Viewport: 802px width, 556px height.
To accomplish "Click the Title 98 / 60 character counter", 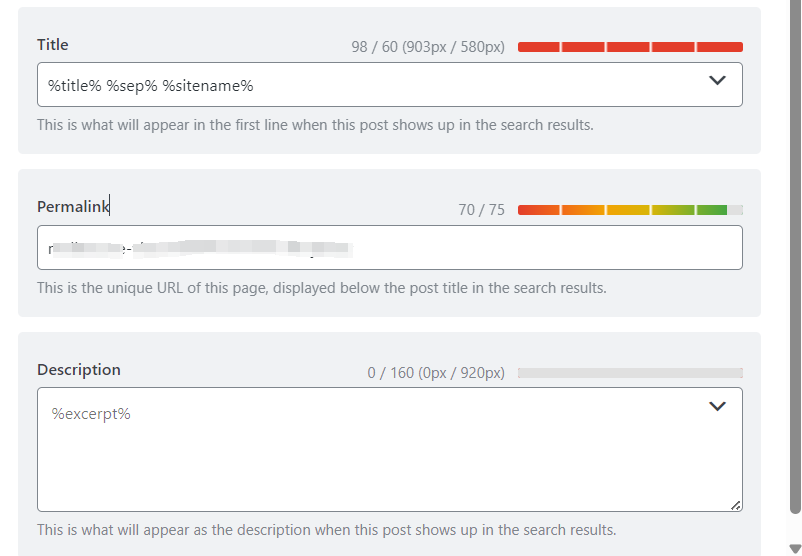I will [x=428, y=47].
